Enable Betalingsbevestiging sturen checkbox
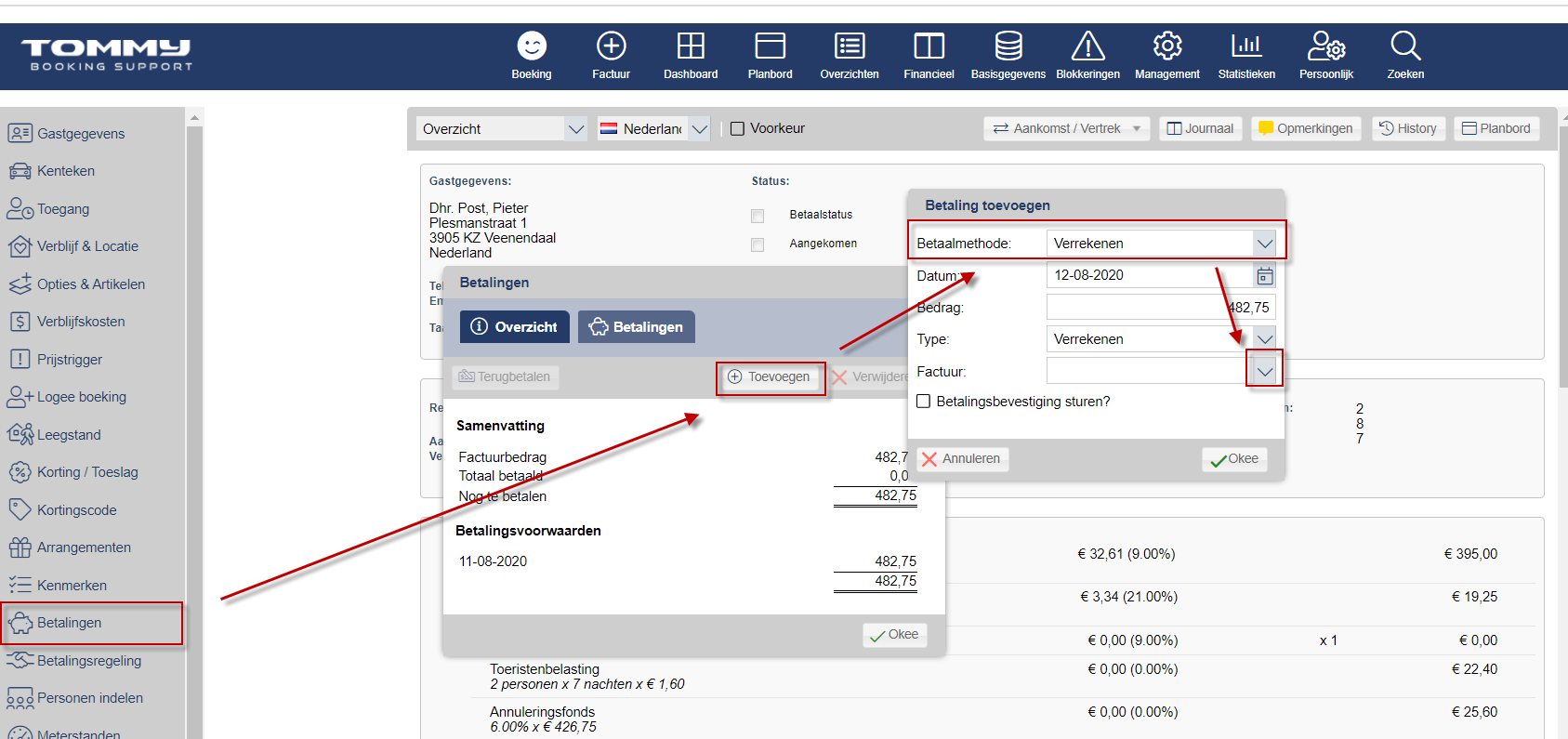The height and width of the screenshot is (739, 1568). pyautogui.click(x=924, y=402)
